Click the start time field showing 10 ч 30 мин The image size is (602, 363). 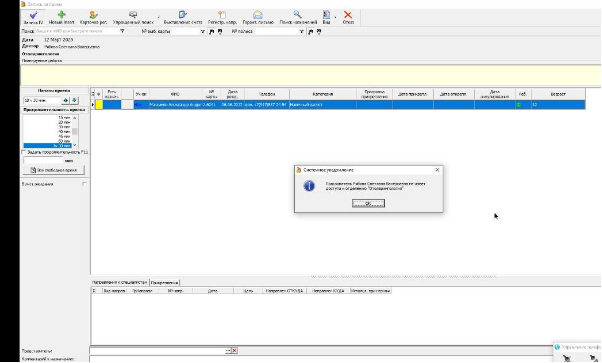pyautogui.click(x=42, y=100)
